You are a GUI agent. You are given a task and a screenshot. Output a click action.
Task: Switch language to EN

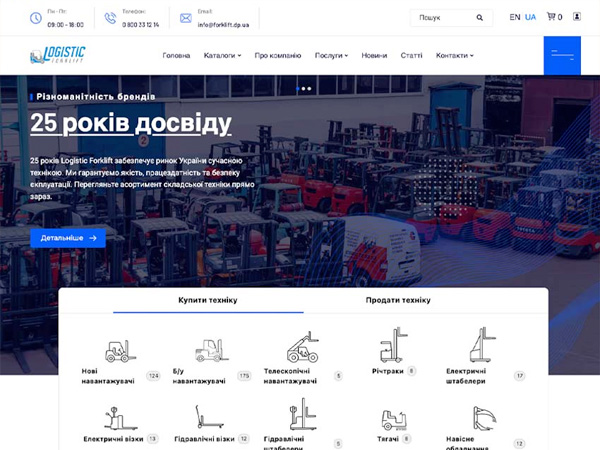[x=514, y=17]
